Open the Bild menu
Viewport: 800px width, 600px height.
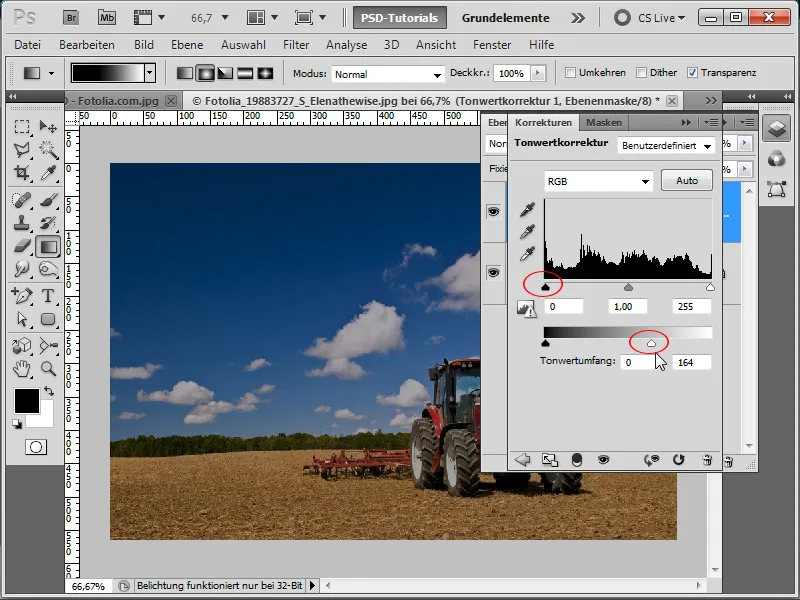(144, 45)
